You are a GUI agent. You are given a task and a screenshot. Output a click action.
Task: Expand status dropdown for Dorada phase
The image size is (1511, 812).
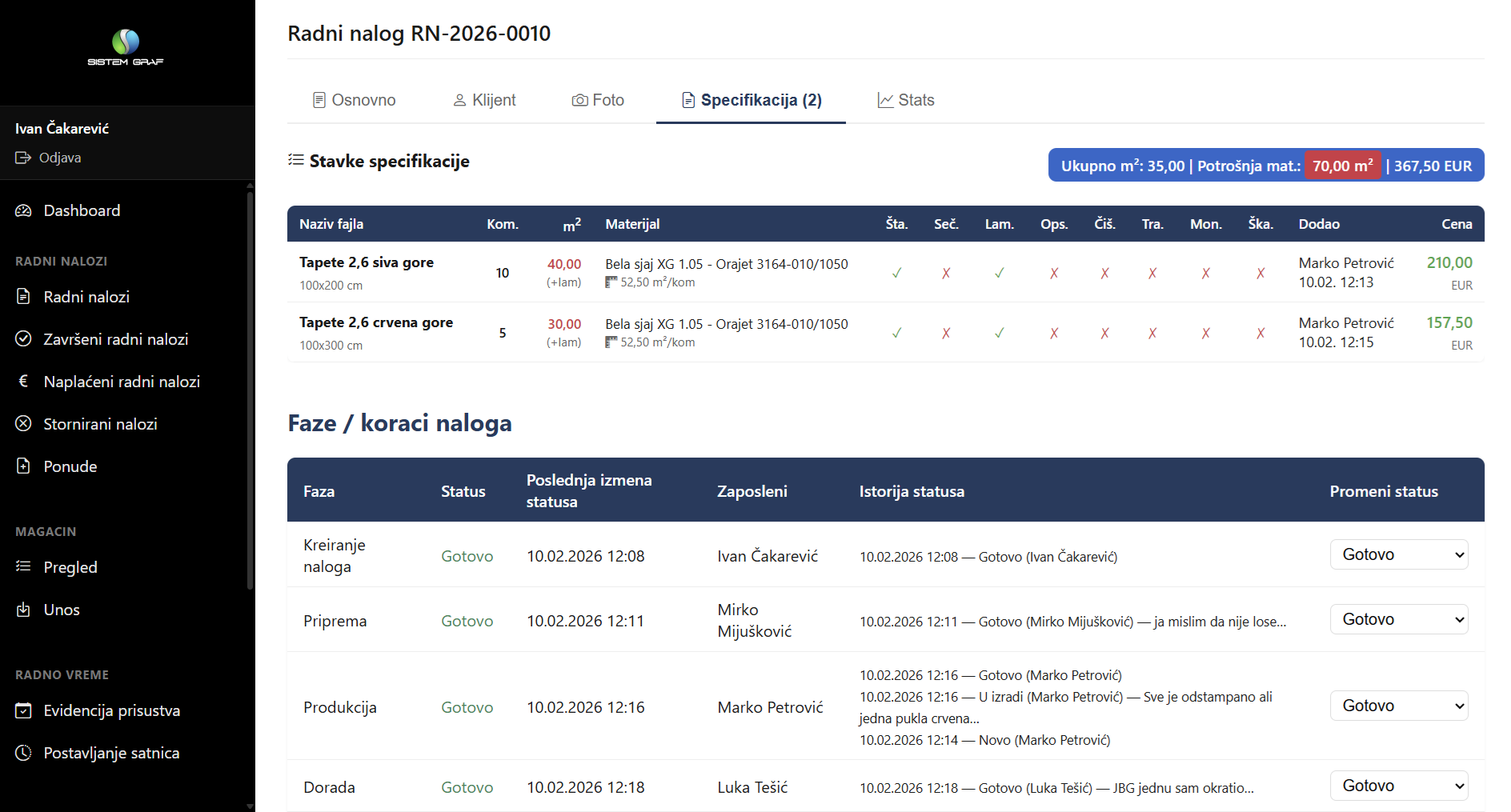pyautogui.click(x=1398, y=786)
